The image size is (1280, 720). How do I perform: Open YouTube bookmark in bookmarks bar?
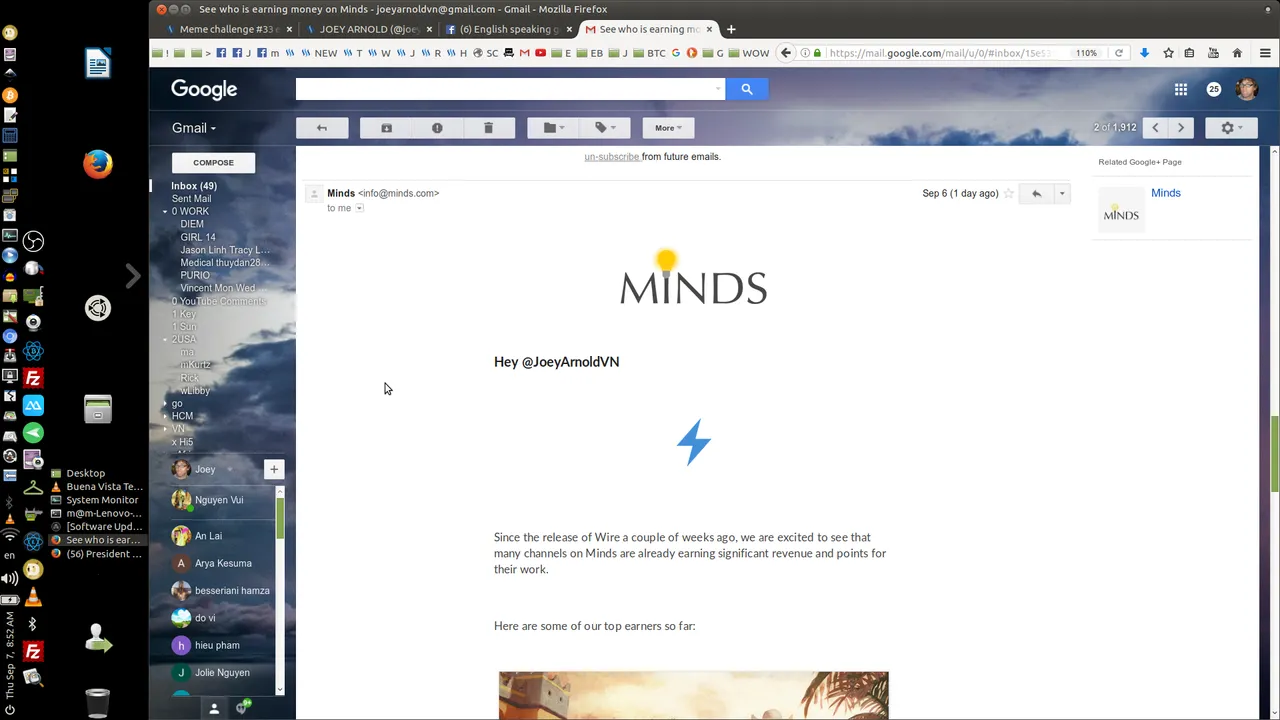(x=540, y=53)
